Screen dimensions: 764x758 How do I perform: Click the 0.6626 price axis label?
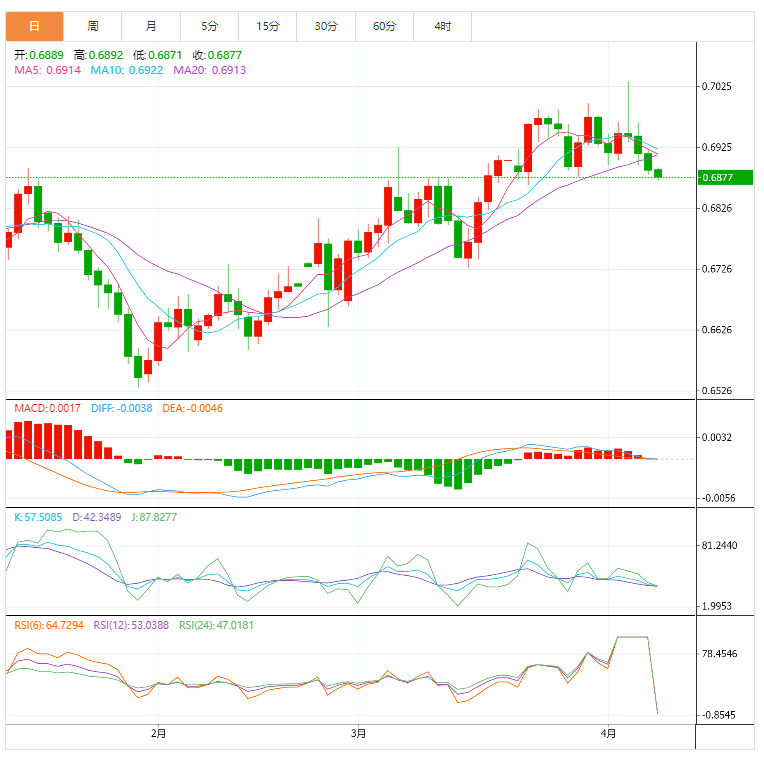(x=716, y=330)
